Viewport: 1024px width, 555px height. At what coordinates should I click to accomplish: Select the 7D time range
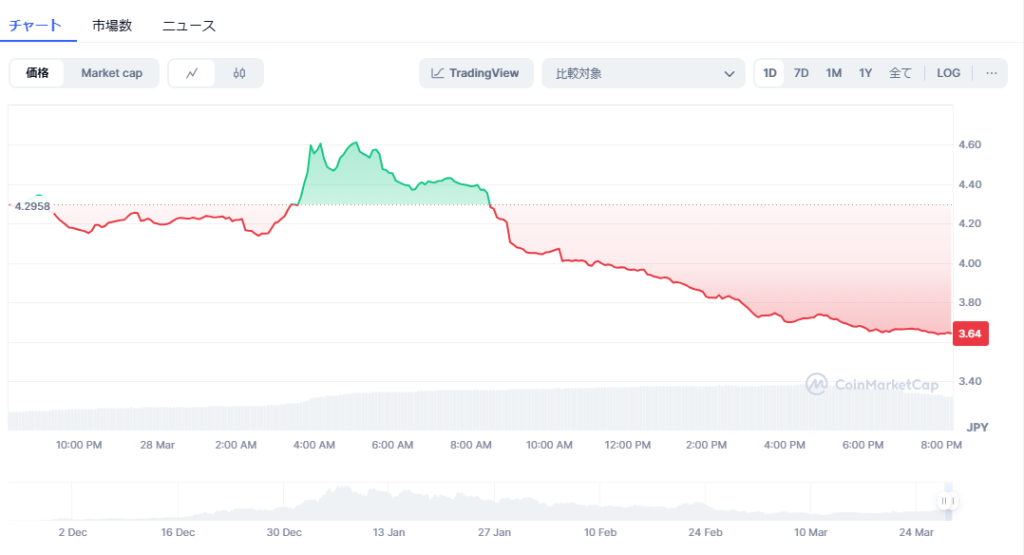[801, 73]
